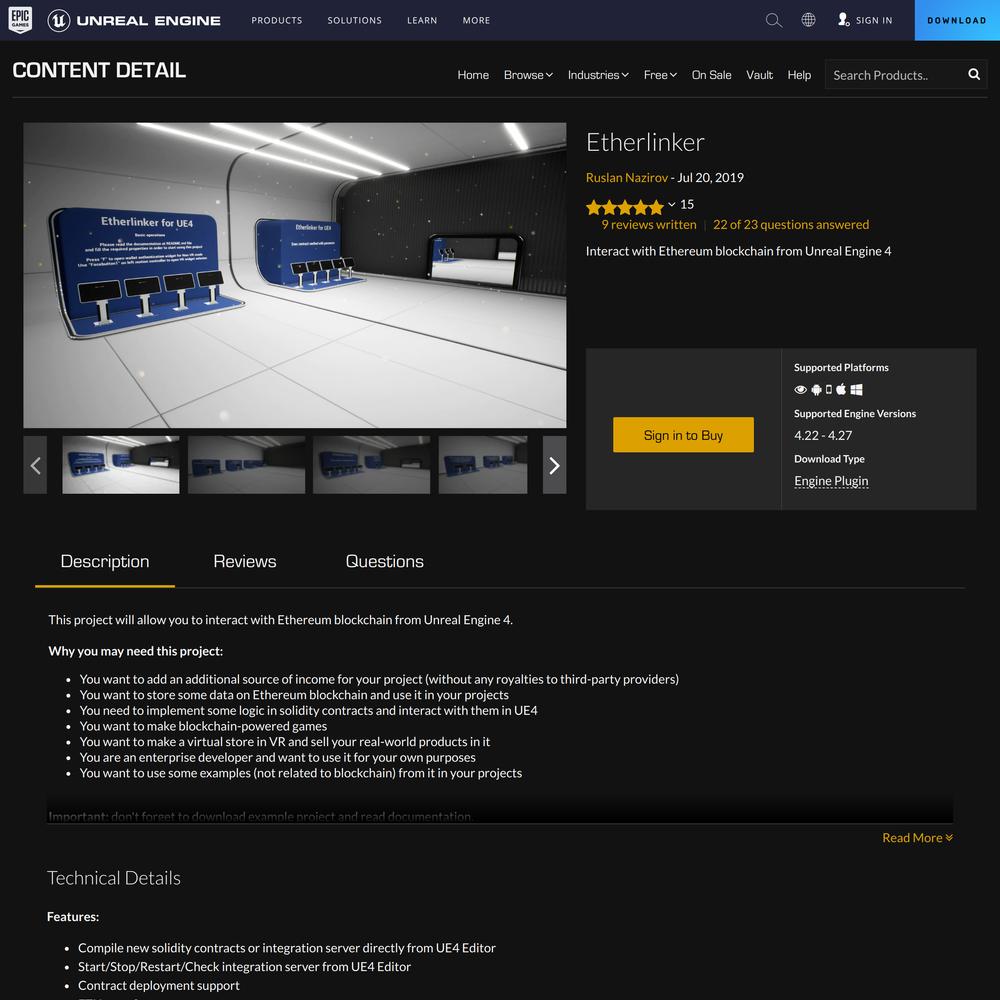The image size is (1000, 1000).
Task: Click the Sign In text link
Action: click(874, 20)
